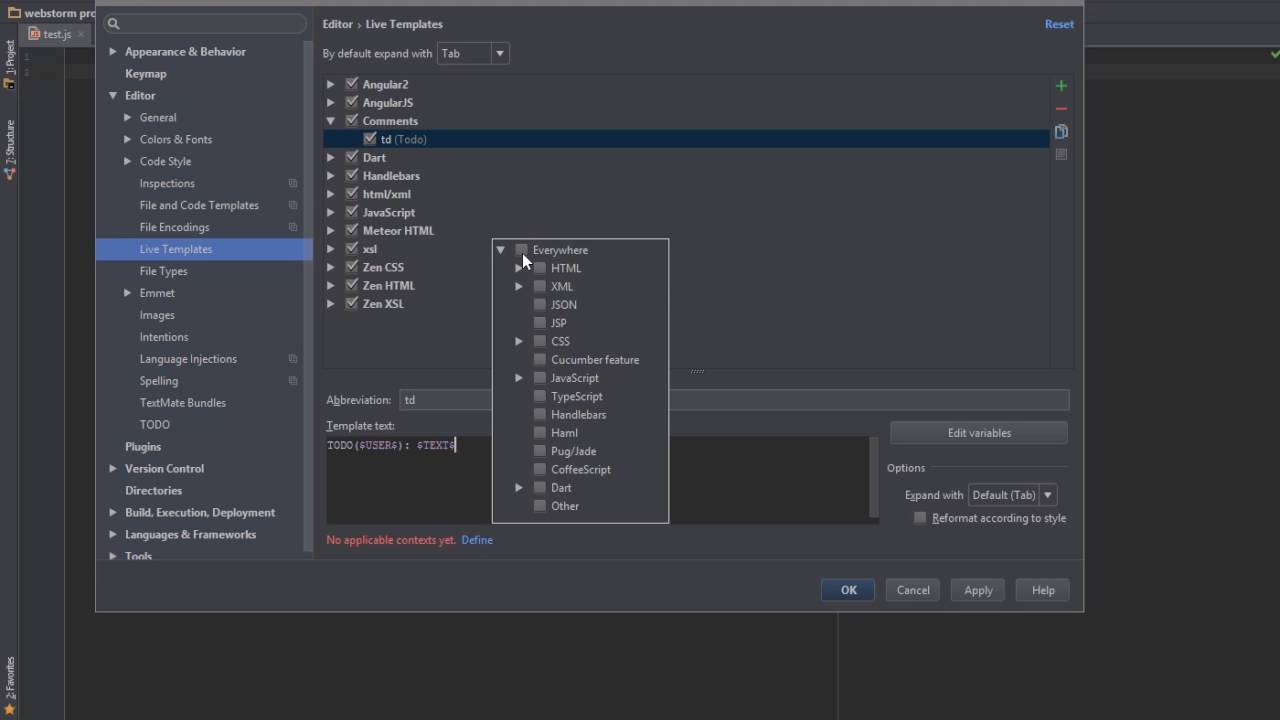Toggle the AngularJS template group checkbox
Screen dimensions: 1280x720
click(352, 102)
